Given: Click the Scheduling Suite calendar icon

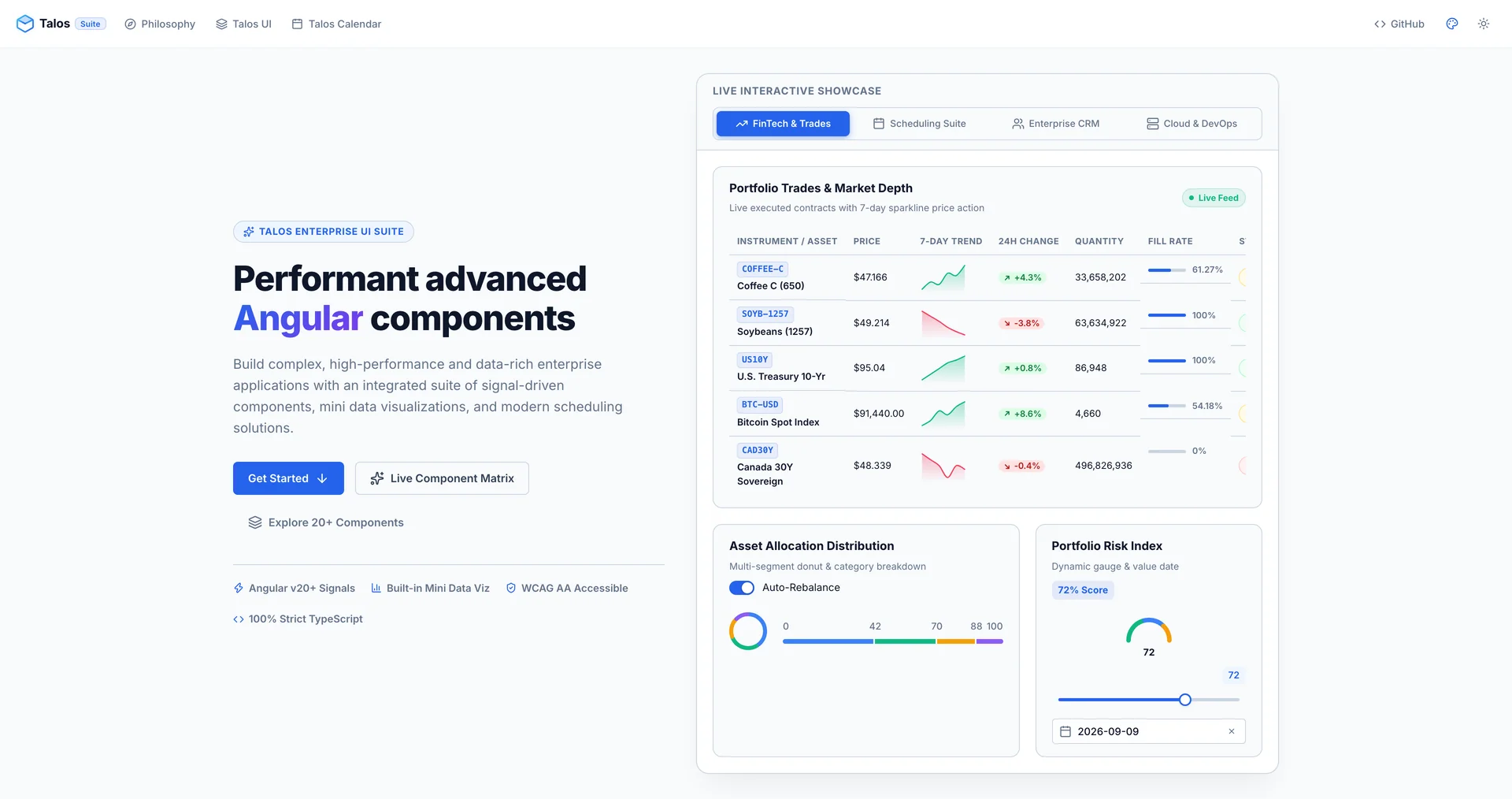Looking at the screenshot, I should [879, 124].
